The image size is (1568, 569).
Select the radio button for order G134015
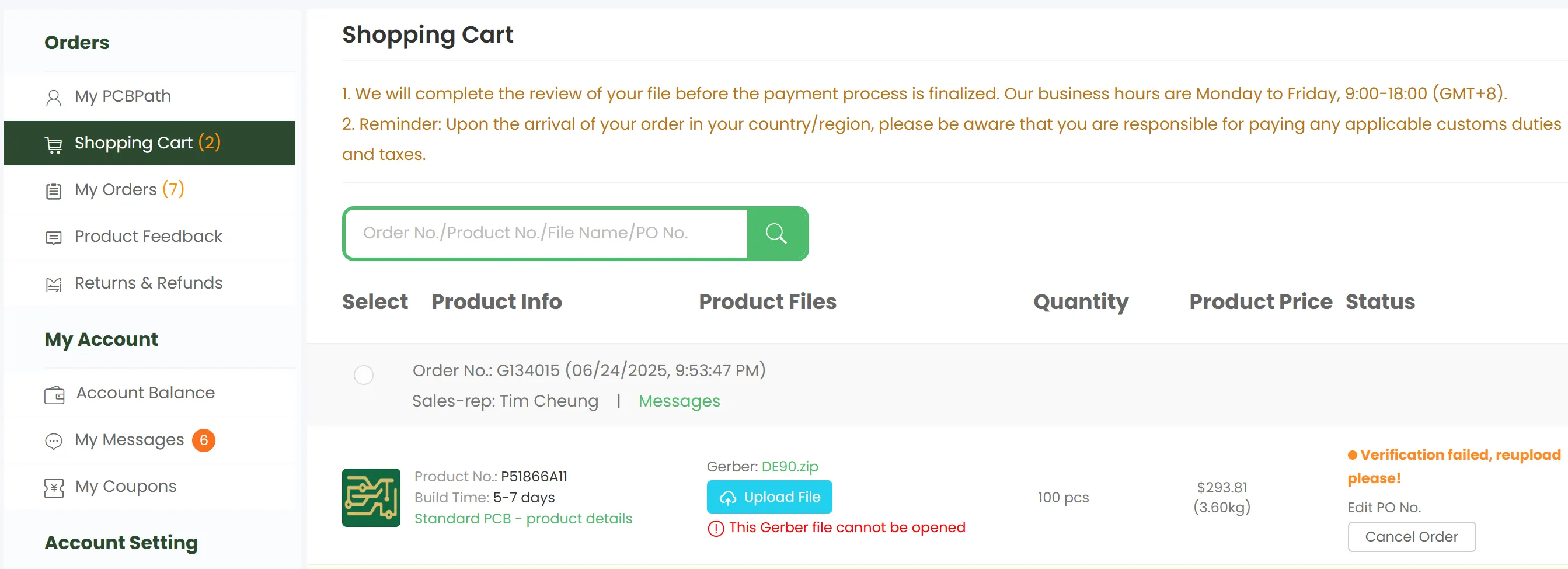pos(363,374)
